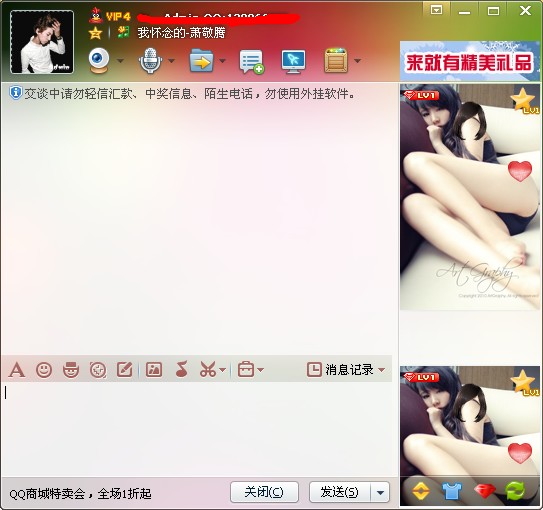Image resolution: width=543 pixels, height=510 pixels.
Task: Create a discussion group chat icon
Action: [252, 62]
